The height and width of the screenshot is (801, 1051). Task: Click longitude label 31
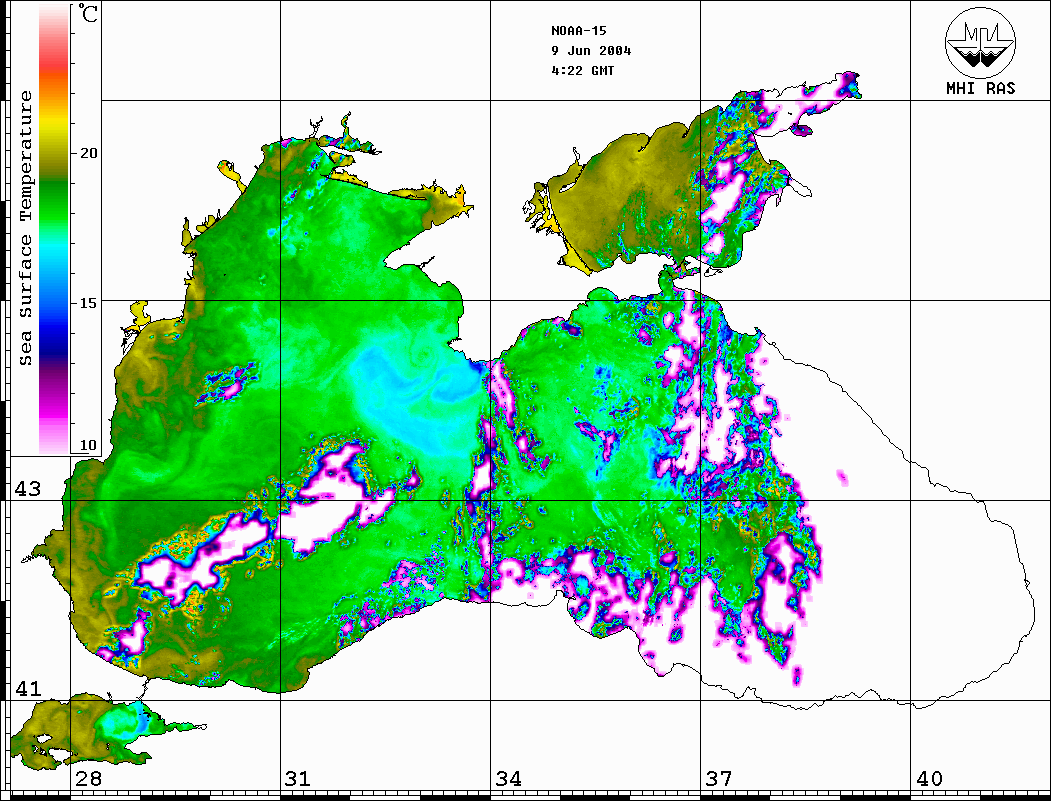[298, 779]
